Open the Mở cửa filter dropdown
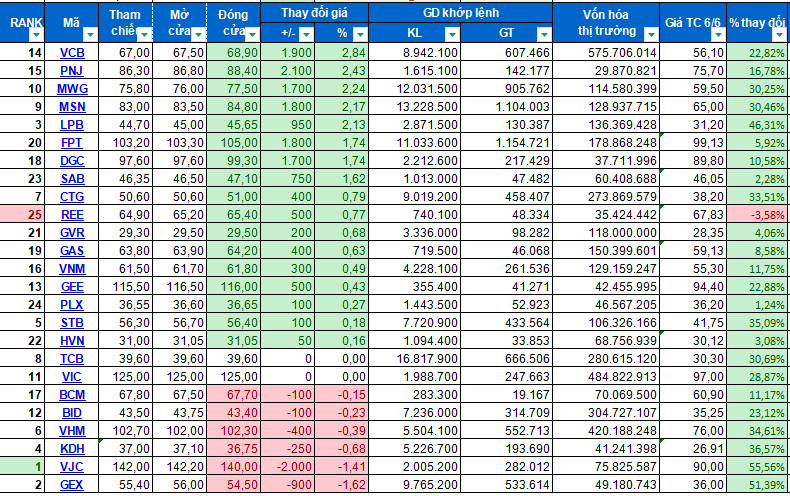 (x=199, y=34)
